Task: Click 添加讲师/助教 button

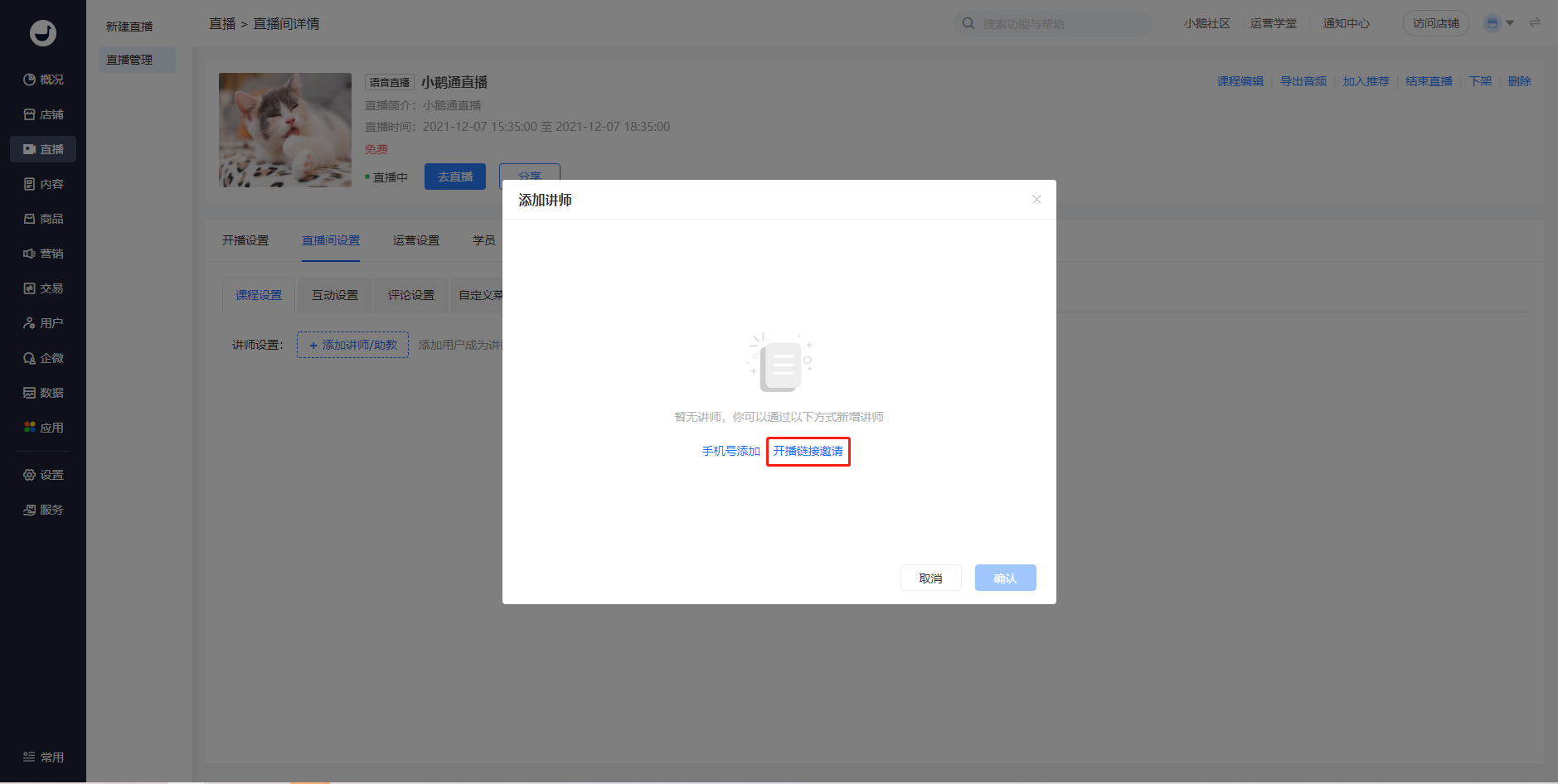Action: coord(353,345)
